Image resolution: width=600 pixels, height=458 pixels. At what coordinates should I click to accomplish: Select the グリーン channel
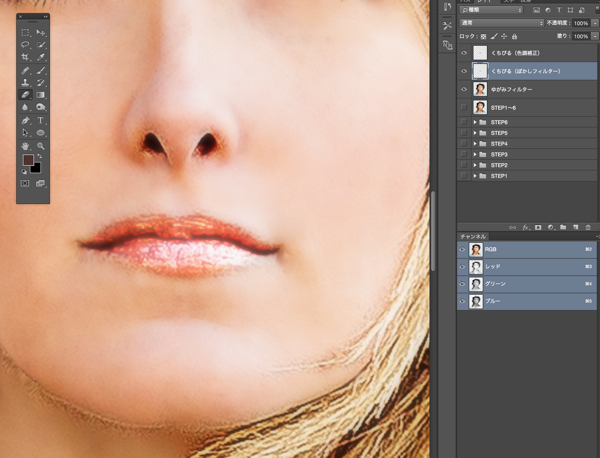527,284
